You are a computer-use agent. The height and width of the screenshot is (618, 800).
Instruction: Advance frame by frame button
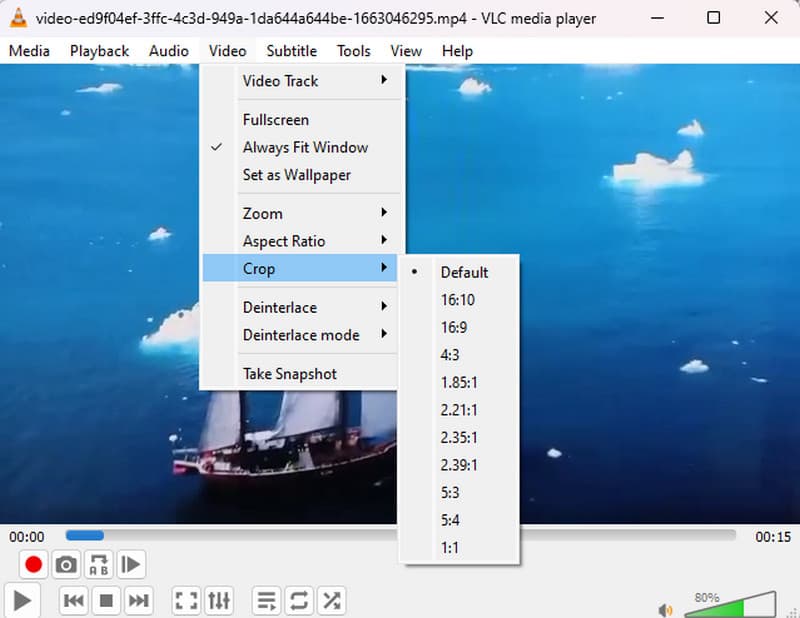tap(131, 564)
